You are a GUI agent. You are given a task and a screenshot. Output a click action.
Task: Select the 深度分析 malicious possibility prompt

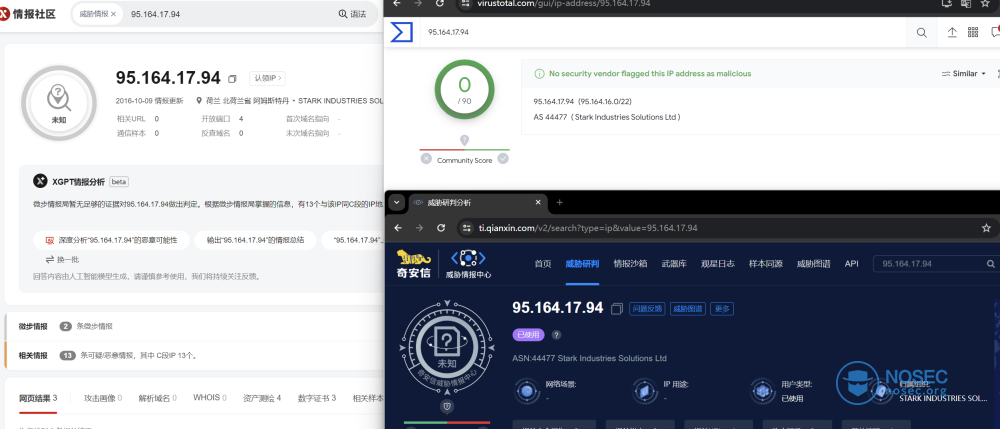coord(112,240)
